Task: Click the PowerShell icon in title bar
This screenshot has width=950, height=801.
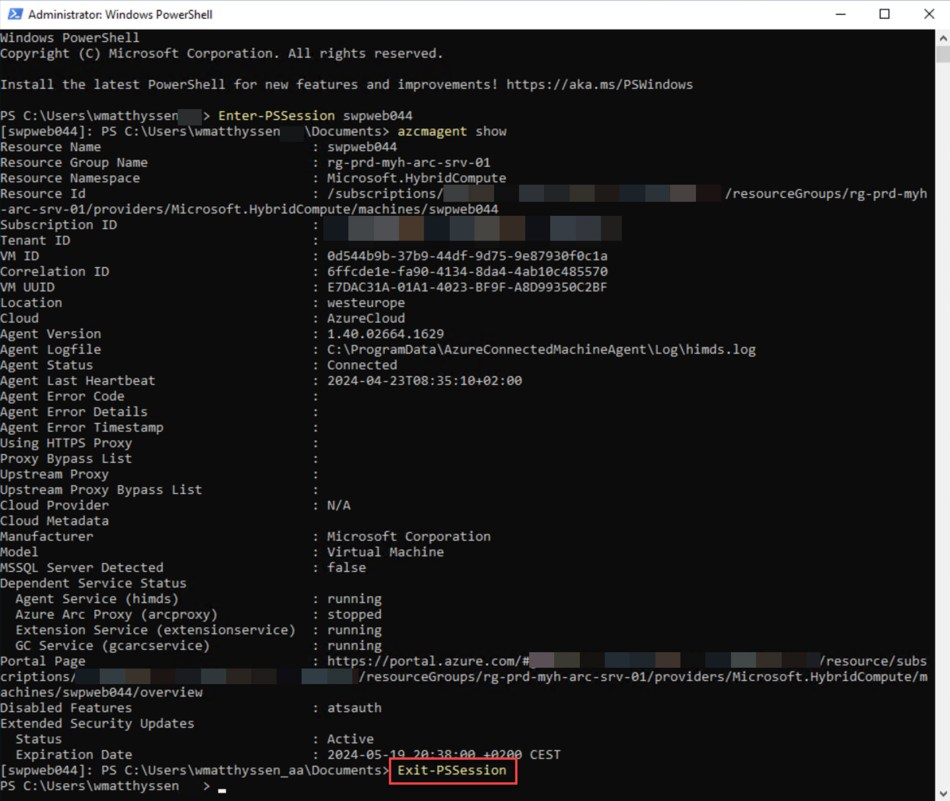Action: (x=14, y=14)
